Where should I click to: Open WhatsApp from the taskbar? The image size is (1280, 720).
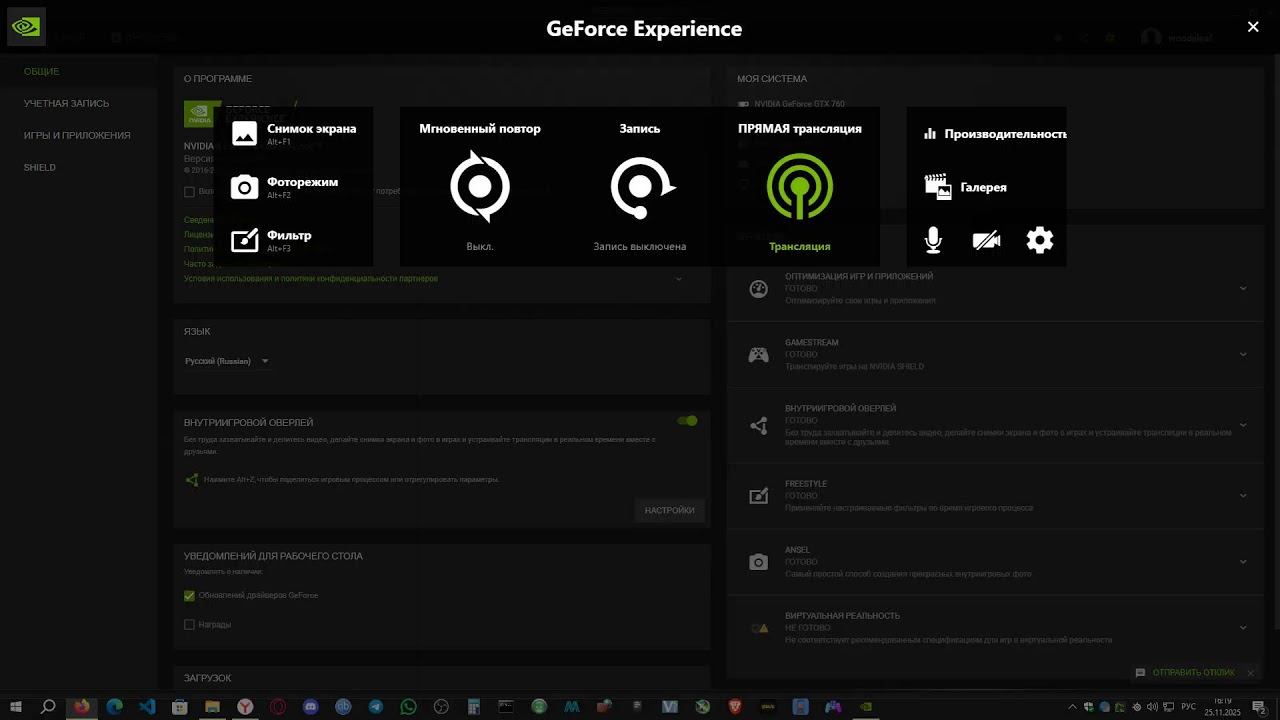coord(408,707)
